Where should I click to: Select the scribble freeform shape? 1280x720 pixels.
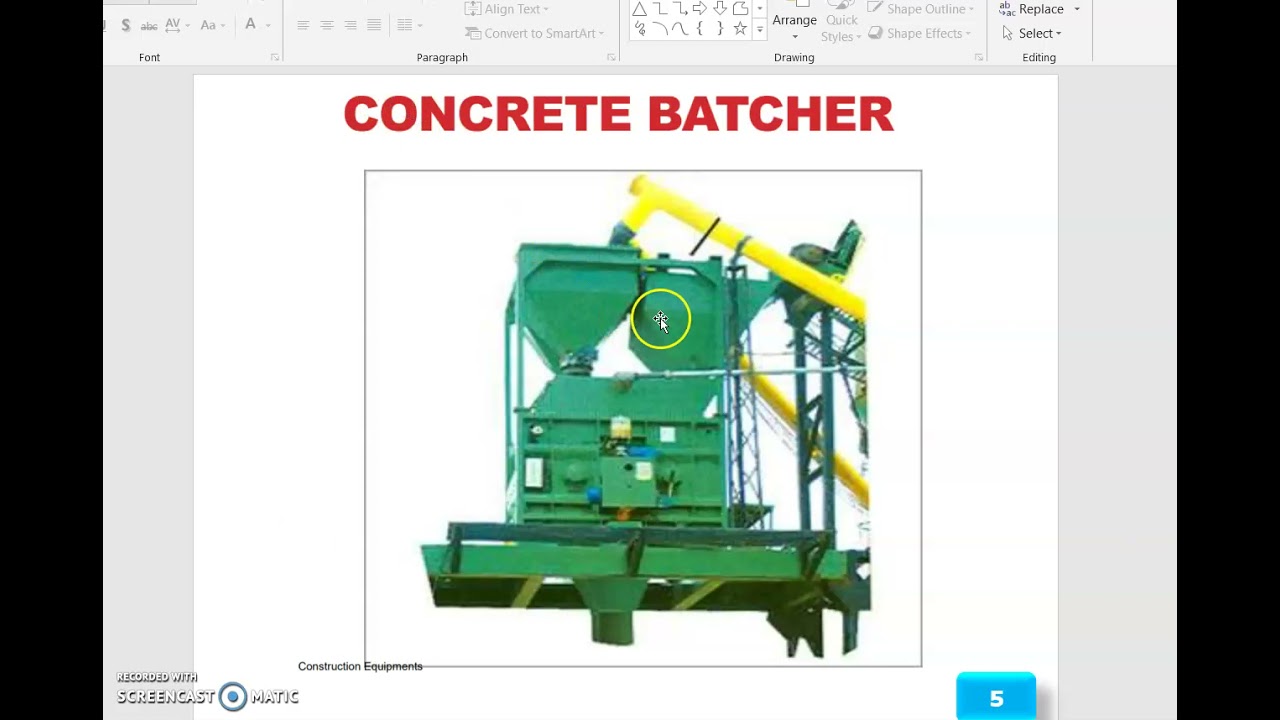click(639, 29)
